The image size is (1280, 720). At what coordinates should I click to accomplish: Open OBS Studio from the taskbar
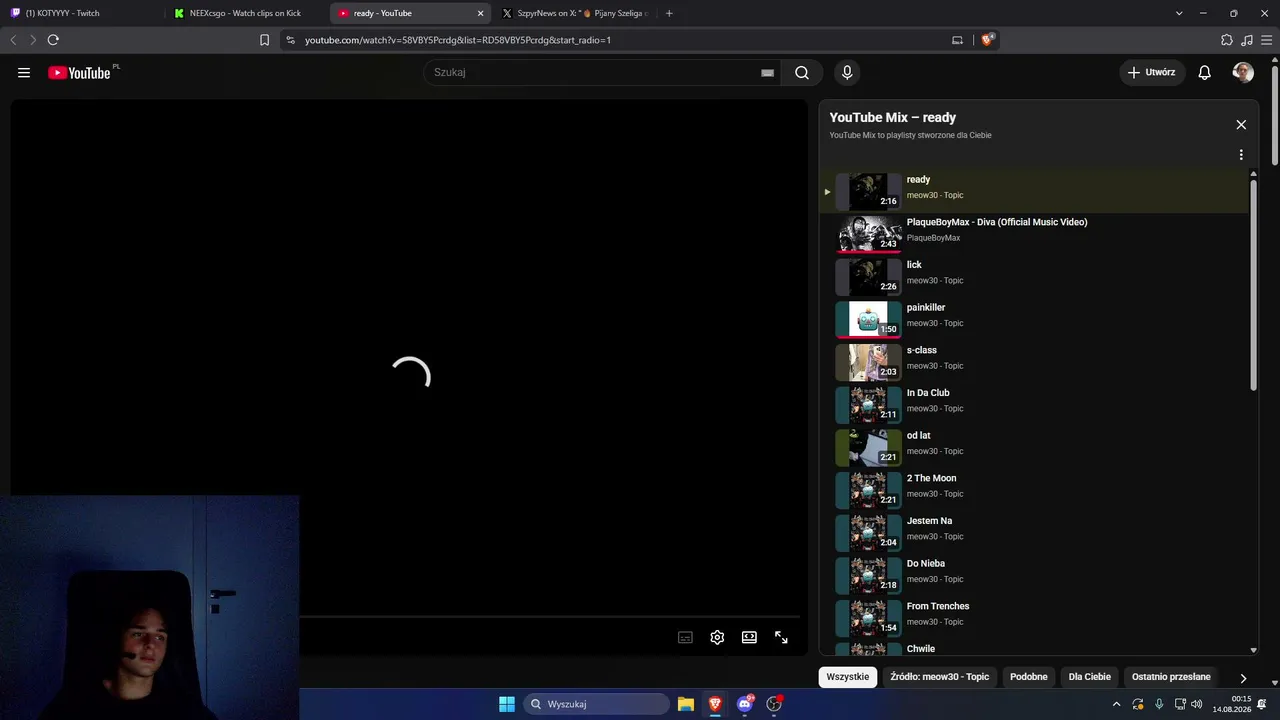coord(773,704)
